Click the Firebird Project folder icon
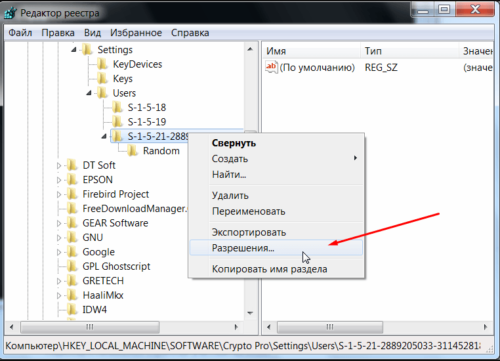The image size is (500, 361). tap(72, 194)
